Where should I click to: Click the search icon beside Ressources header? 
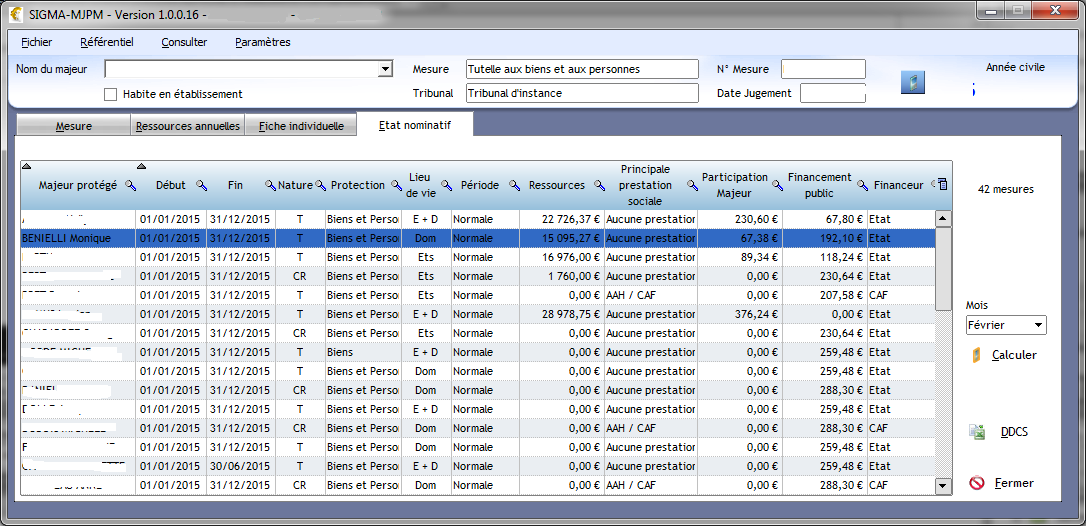(x=600, y=186)
